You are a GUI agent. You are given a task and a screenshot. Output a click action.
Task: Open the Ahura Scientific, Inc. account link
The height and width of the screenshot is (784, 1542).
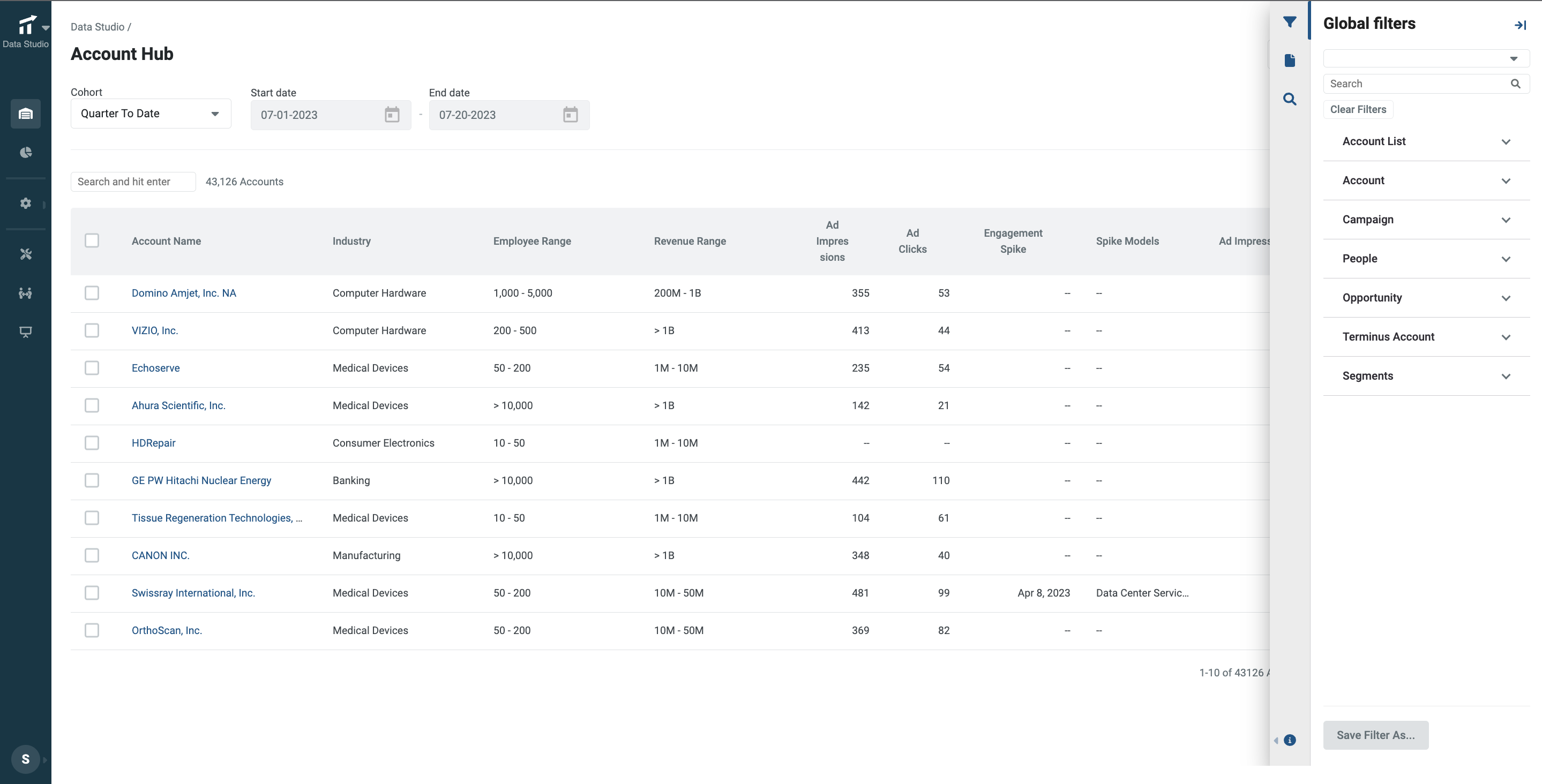coord(178,406)
